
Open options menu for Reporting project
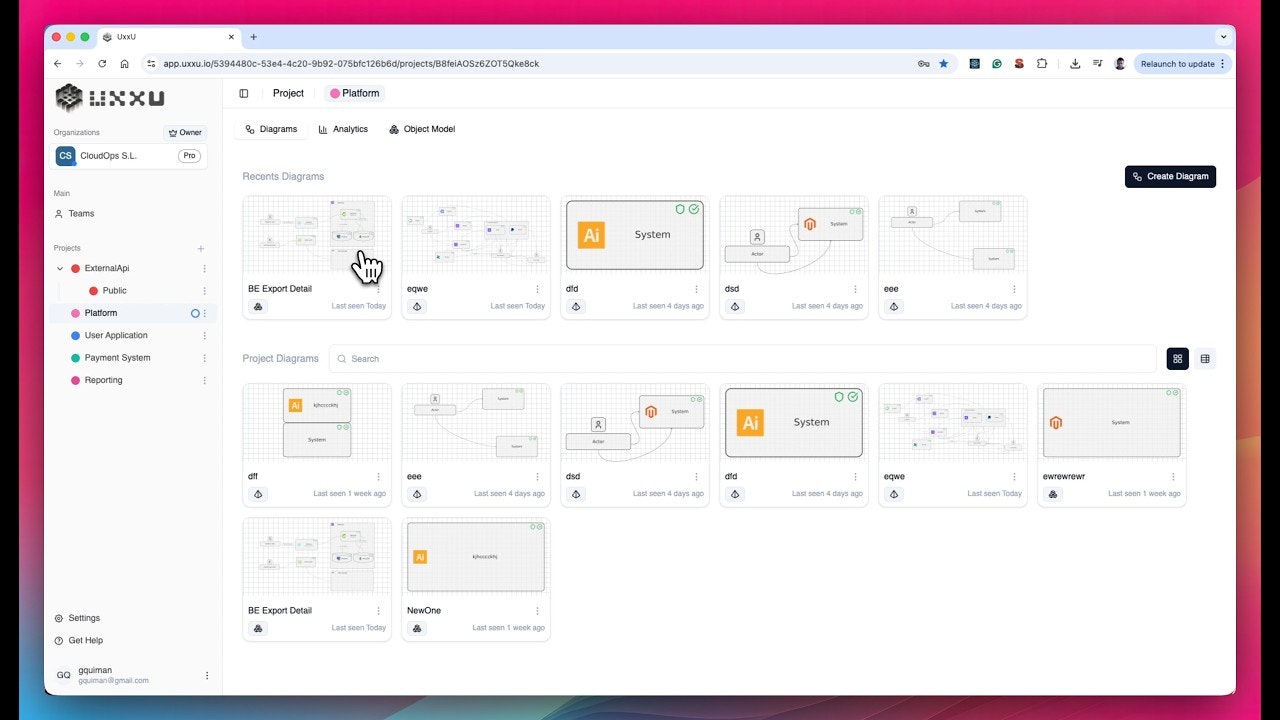pos(205,380)
